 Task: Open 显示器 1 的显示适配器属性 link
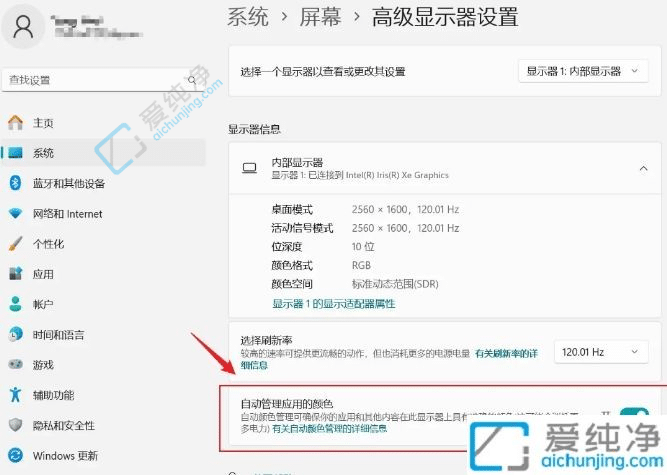click(x=334, y=304)
